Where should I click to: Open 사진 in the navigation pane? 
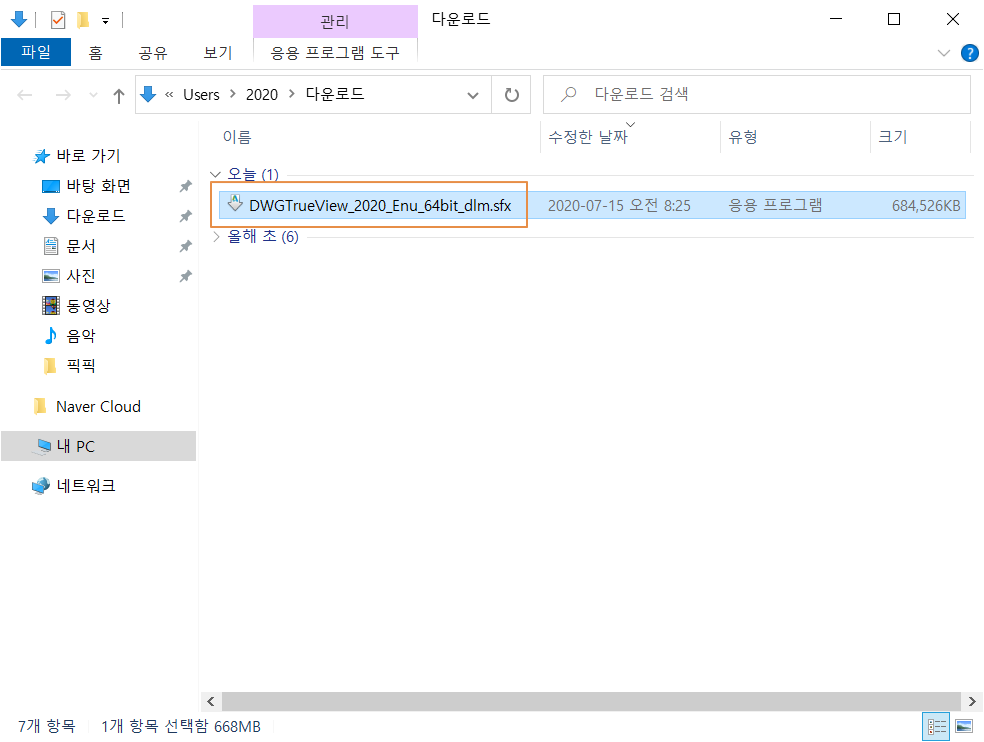click(81, 276)
